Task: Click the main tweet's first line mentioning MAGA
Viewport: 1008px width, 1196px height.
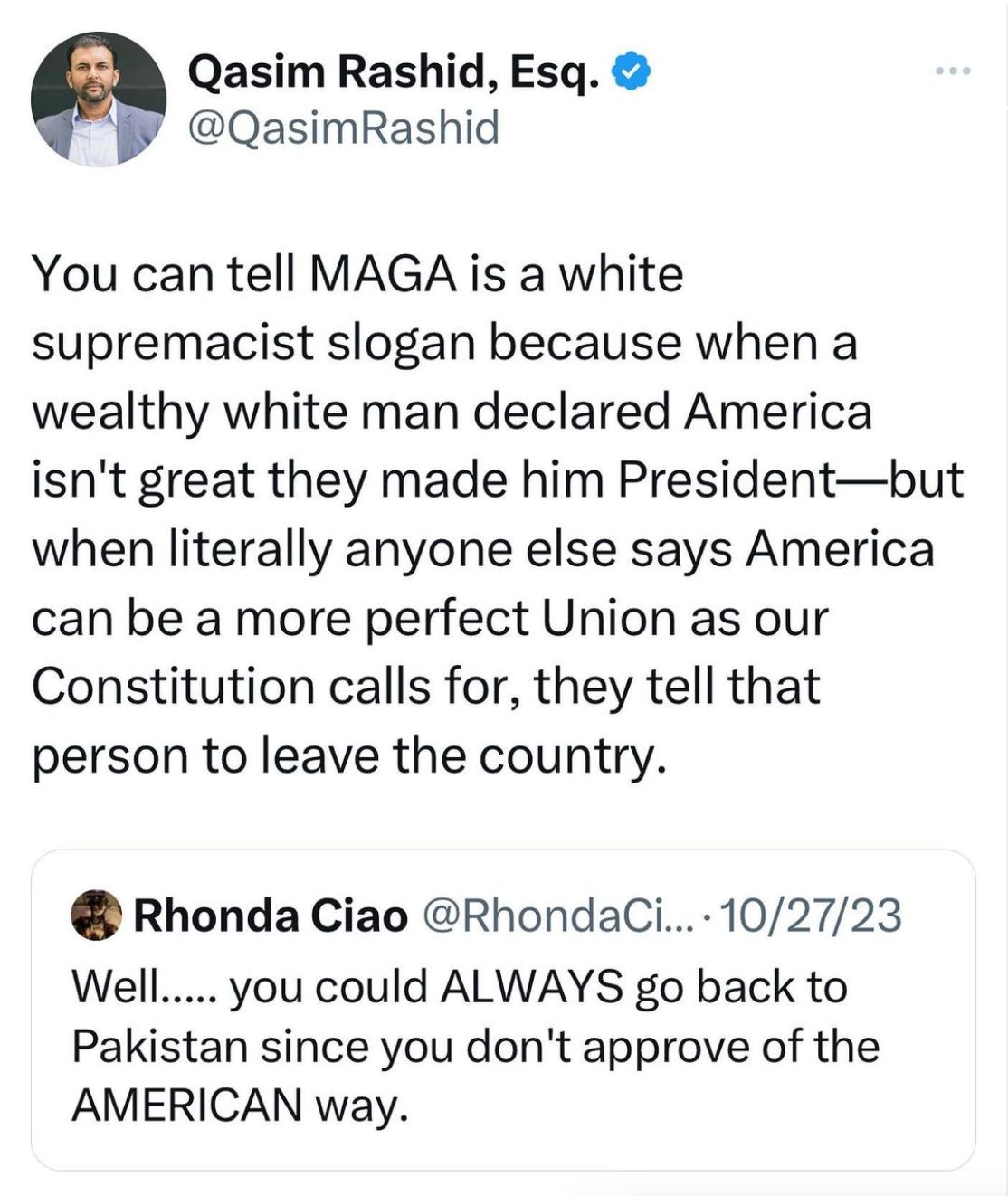Action: (x=357, y=273)
